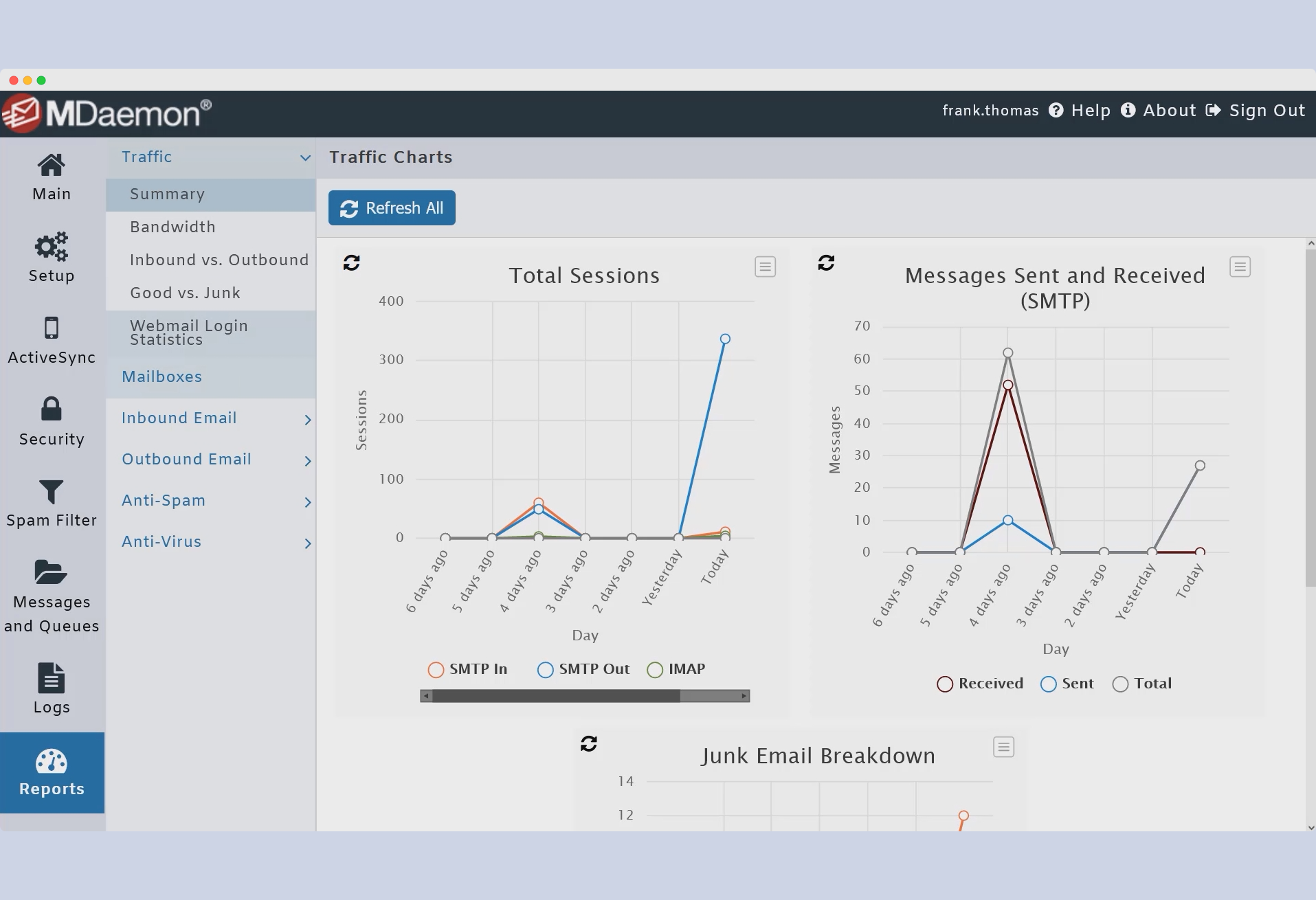
Task: Toggle IMAP series in legend
Action: (x=676, y=669)
